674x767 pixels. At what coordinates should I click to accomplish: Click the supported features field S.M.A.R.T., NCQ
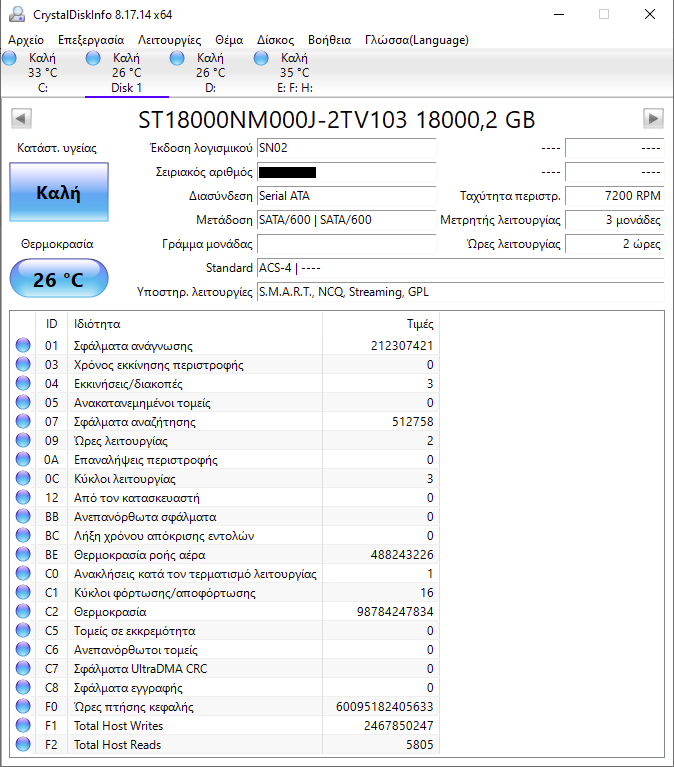click(460, 292)
